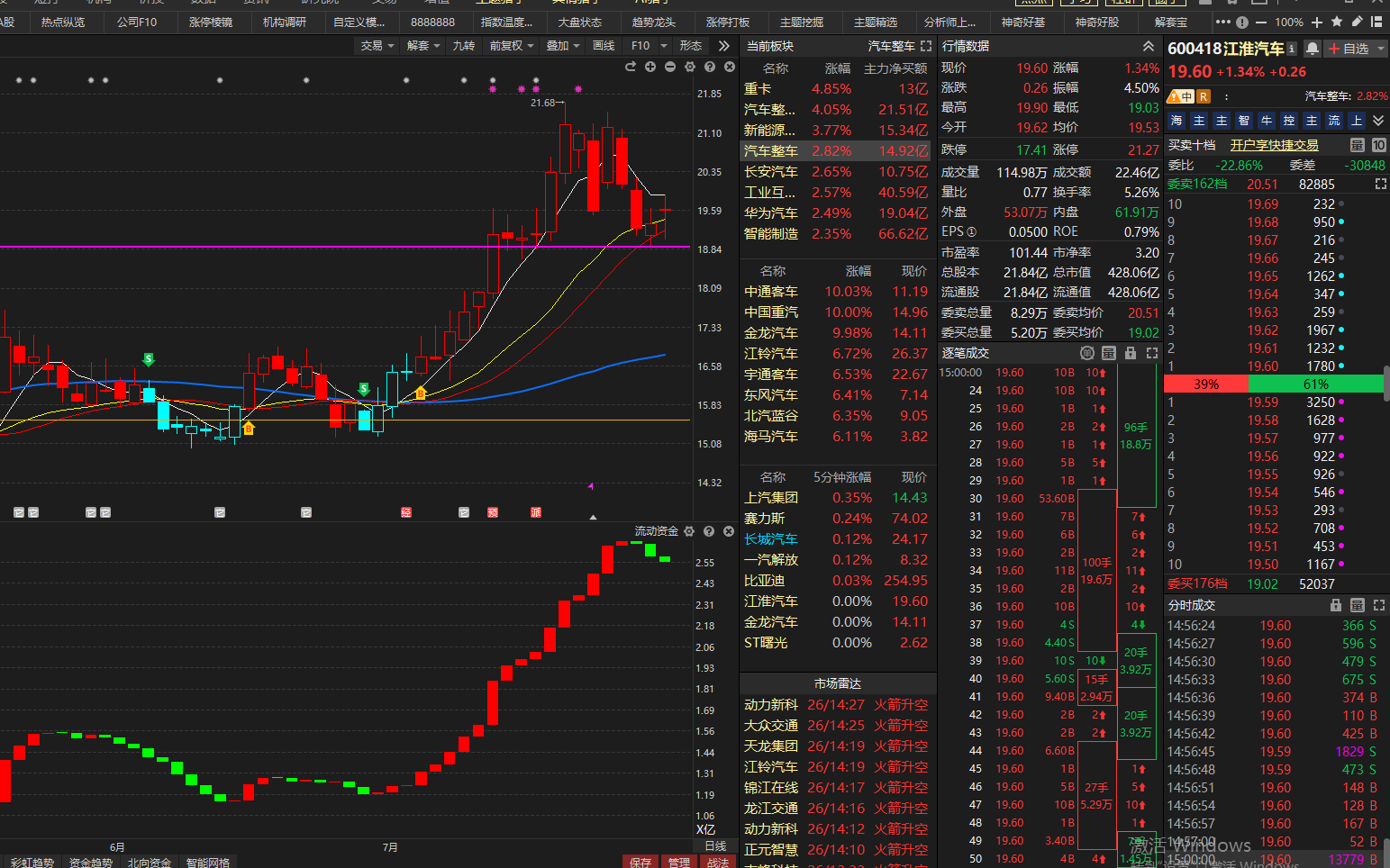Viewport: 1390px width, 868px height.
Task: Click the 画线 drawing button
Action: tap(604, 45)
